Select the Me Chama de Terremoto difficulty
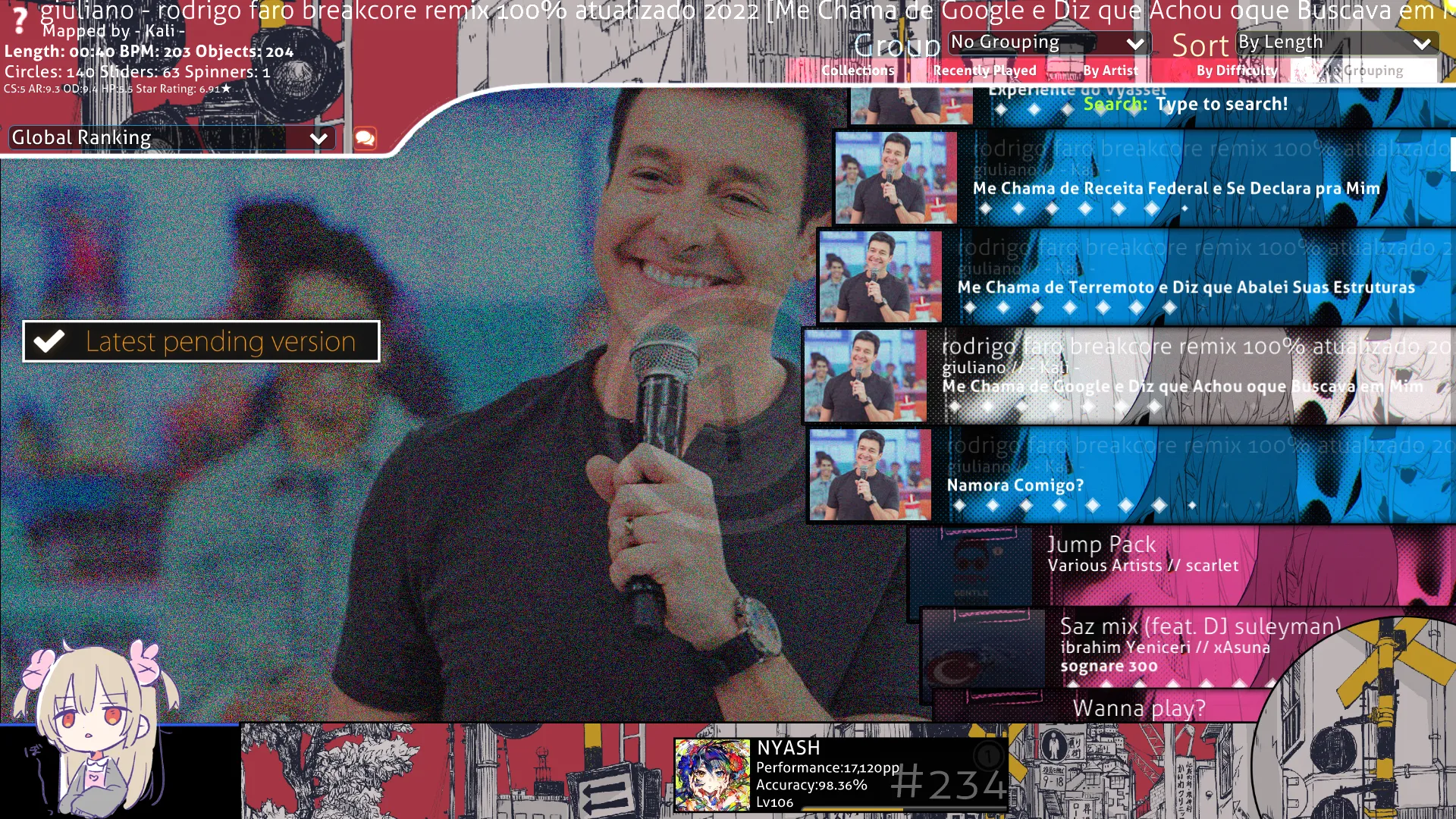Viewport: 1456px width, 819px height. 1135,277
